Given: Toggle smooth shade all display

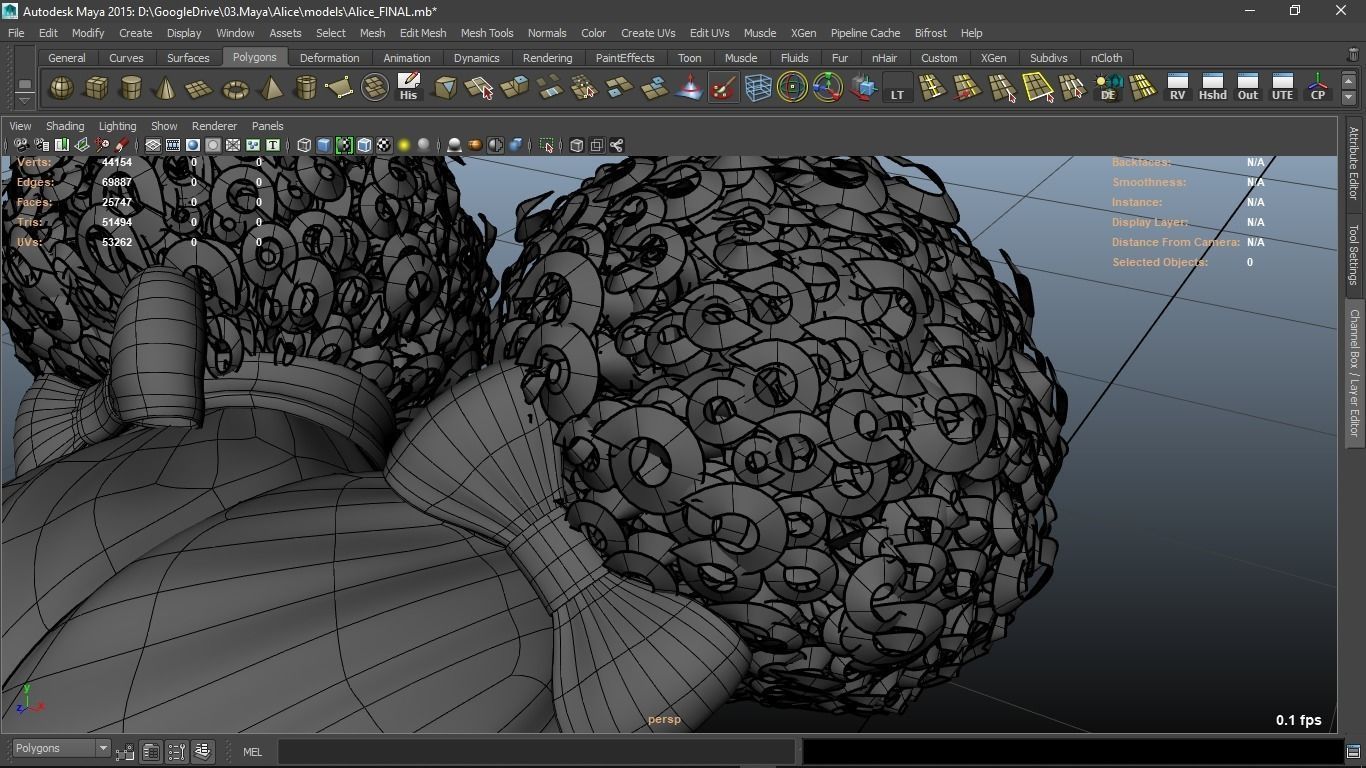Looking at the screenshot, I should [x=324, y=146].
